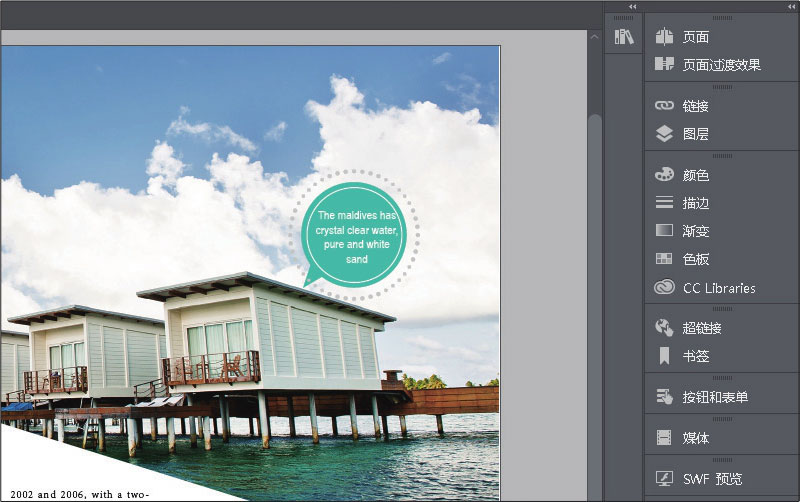
Task: Select the CC Libraries label
Action: coord(719,288)
